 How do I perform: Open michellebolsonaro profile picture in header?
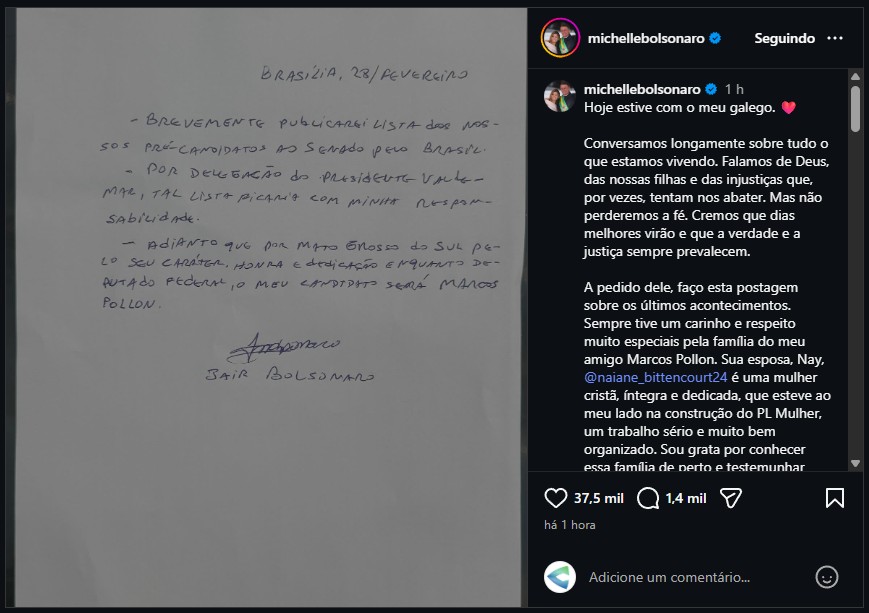pyautogui.click(x=560, y=38)
